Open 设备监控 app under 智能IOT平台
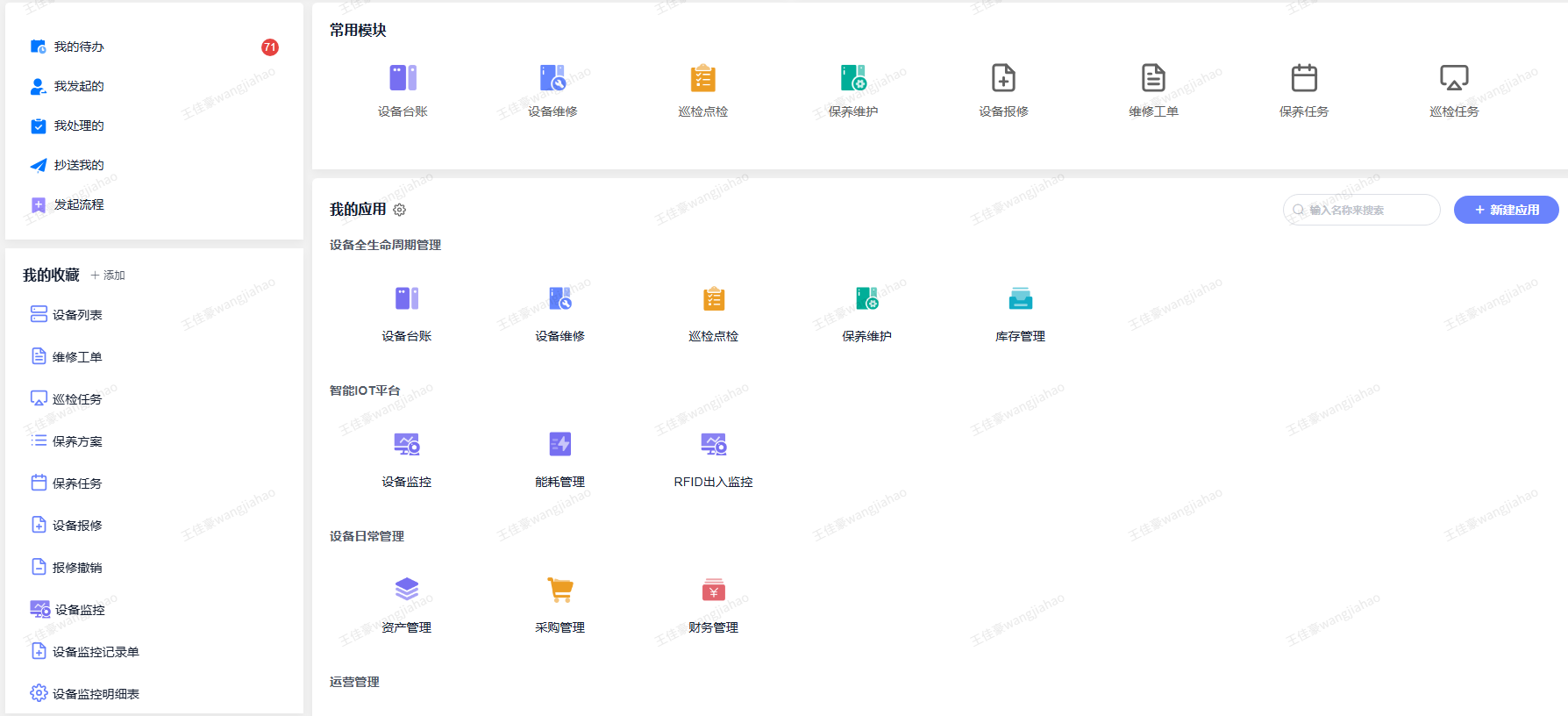Viewport: 1568px width, 716px height. coord(406,445)
